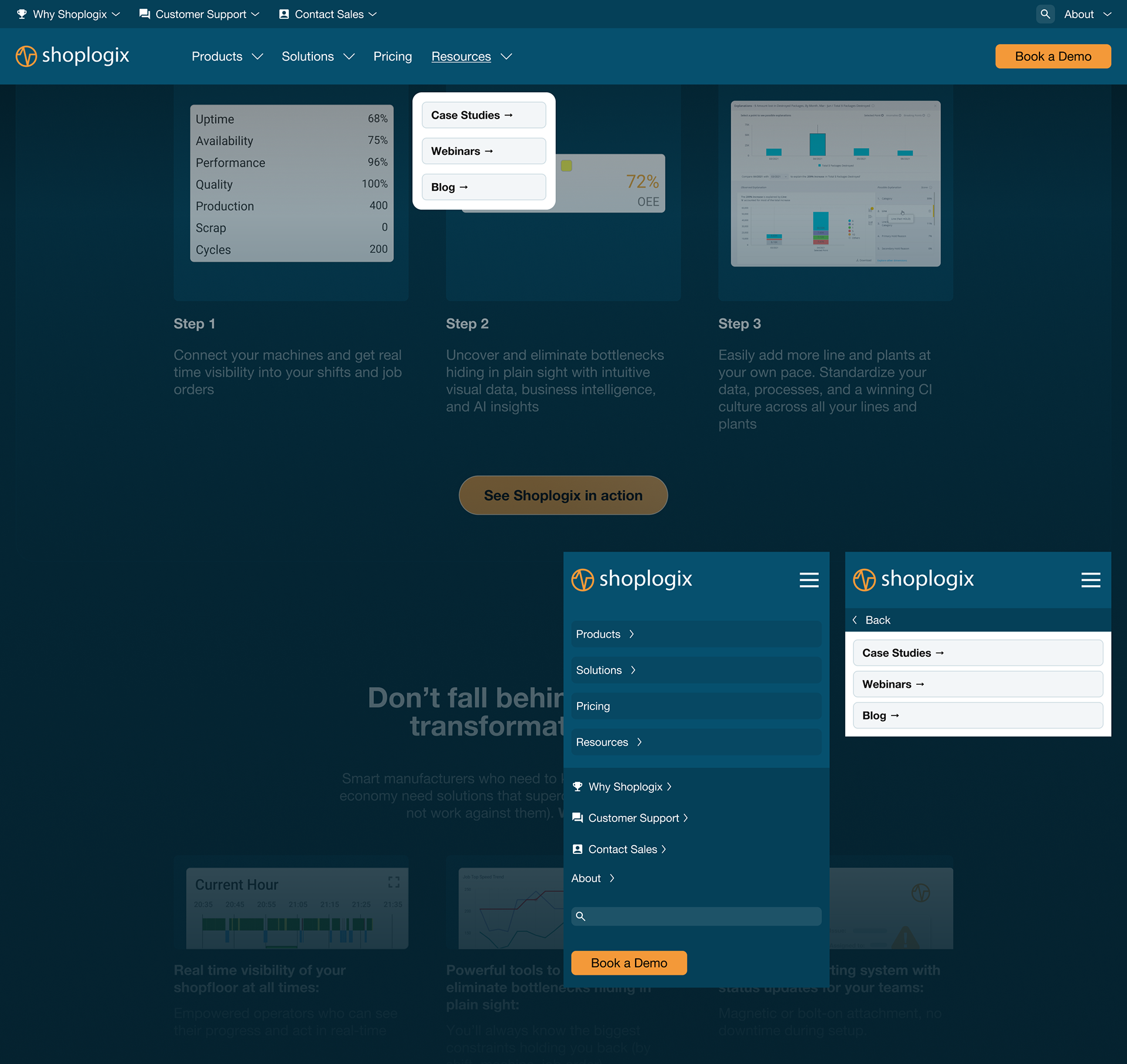Open Pricing from the main navigation
Image resolution: width=1127 pixels, height=1064 pixels.
coord(393,56)
